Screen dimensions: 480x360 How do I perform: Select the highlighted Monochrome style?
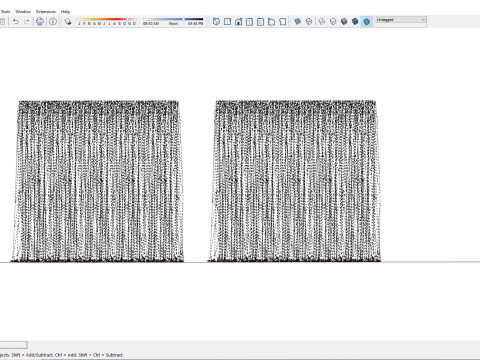366,22
